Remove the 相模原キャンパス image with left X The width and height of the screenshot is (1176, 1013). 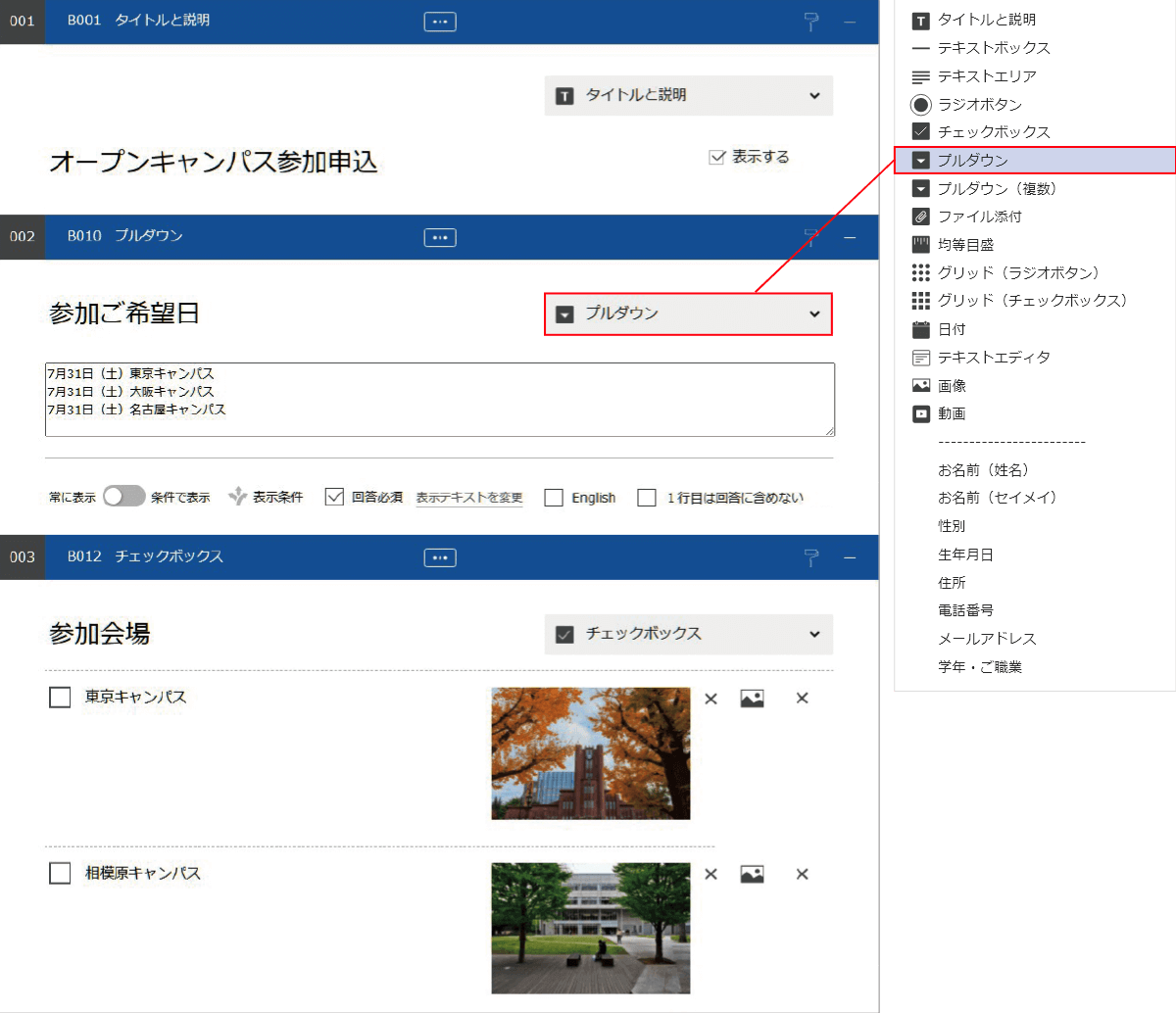pos(711,874)
